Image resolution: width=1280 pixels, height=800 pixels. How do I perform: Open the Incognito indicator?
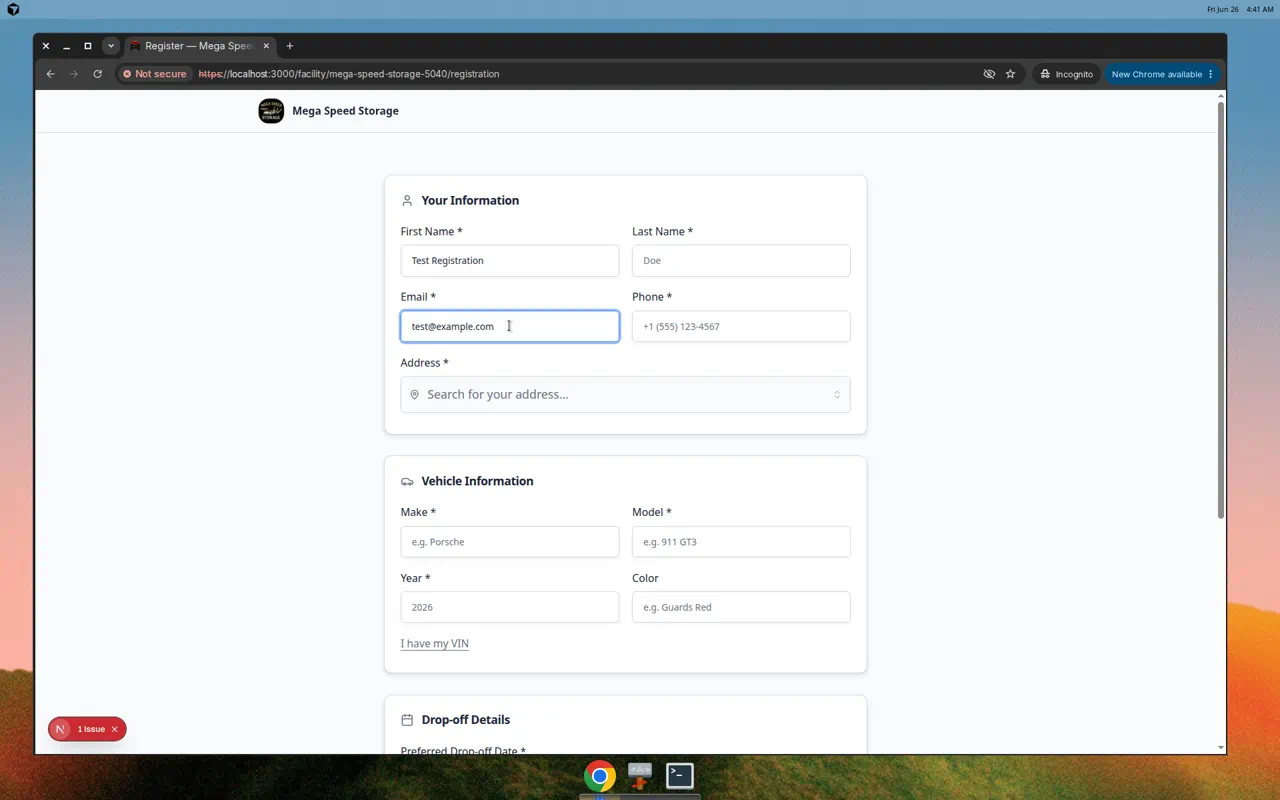1066,74
